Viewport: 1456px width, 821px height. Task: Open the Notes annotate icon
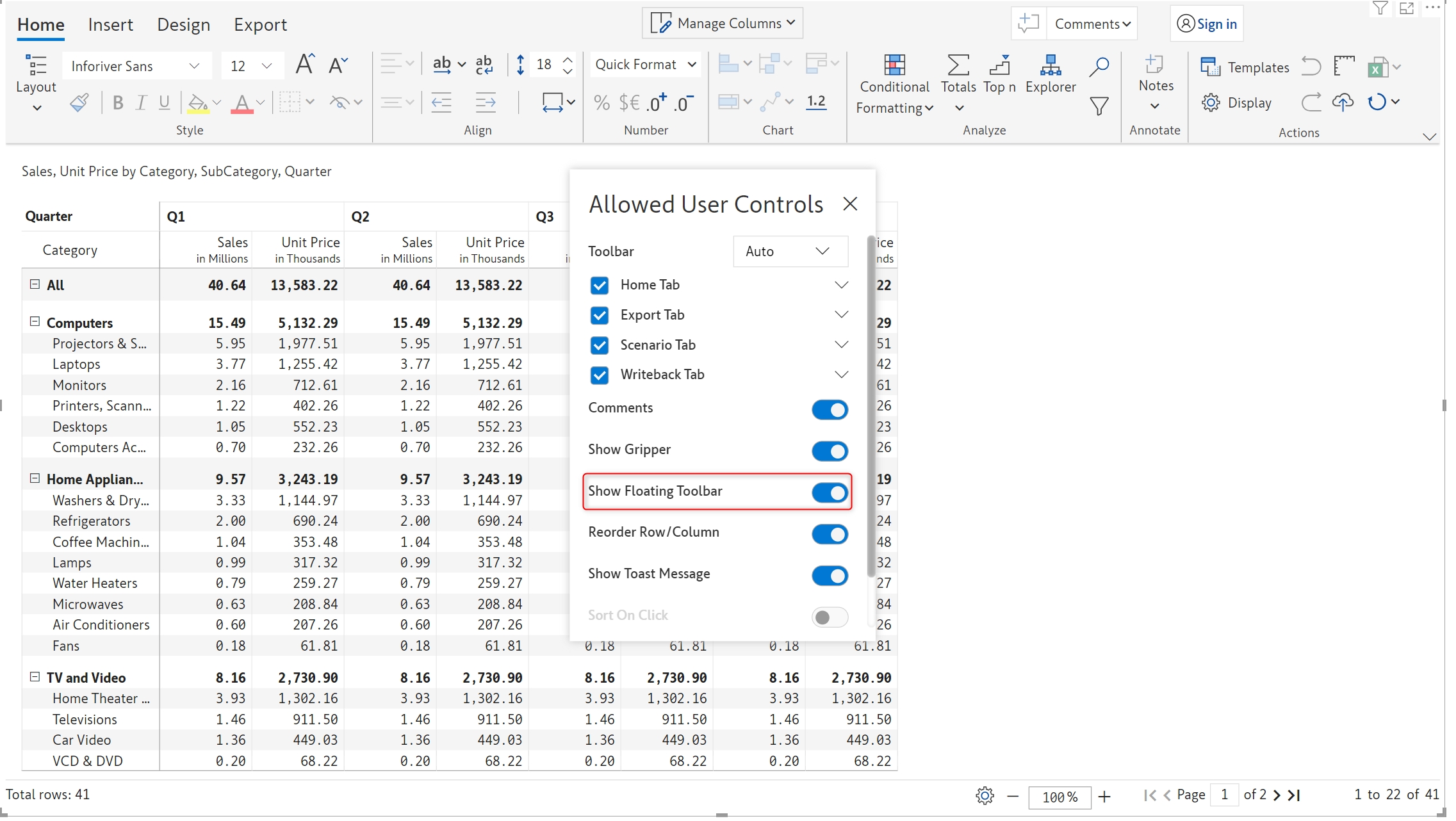[1154, 64]
